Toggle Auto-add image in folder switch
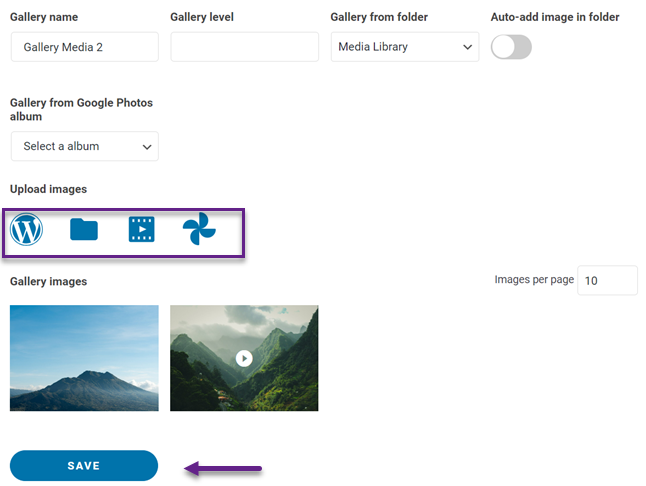Viewport: 646px width, 486px height. point(511,47)
